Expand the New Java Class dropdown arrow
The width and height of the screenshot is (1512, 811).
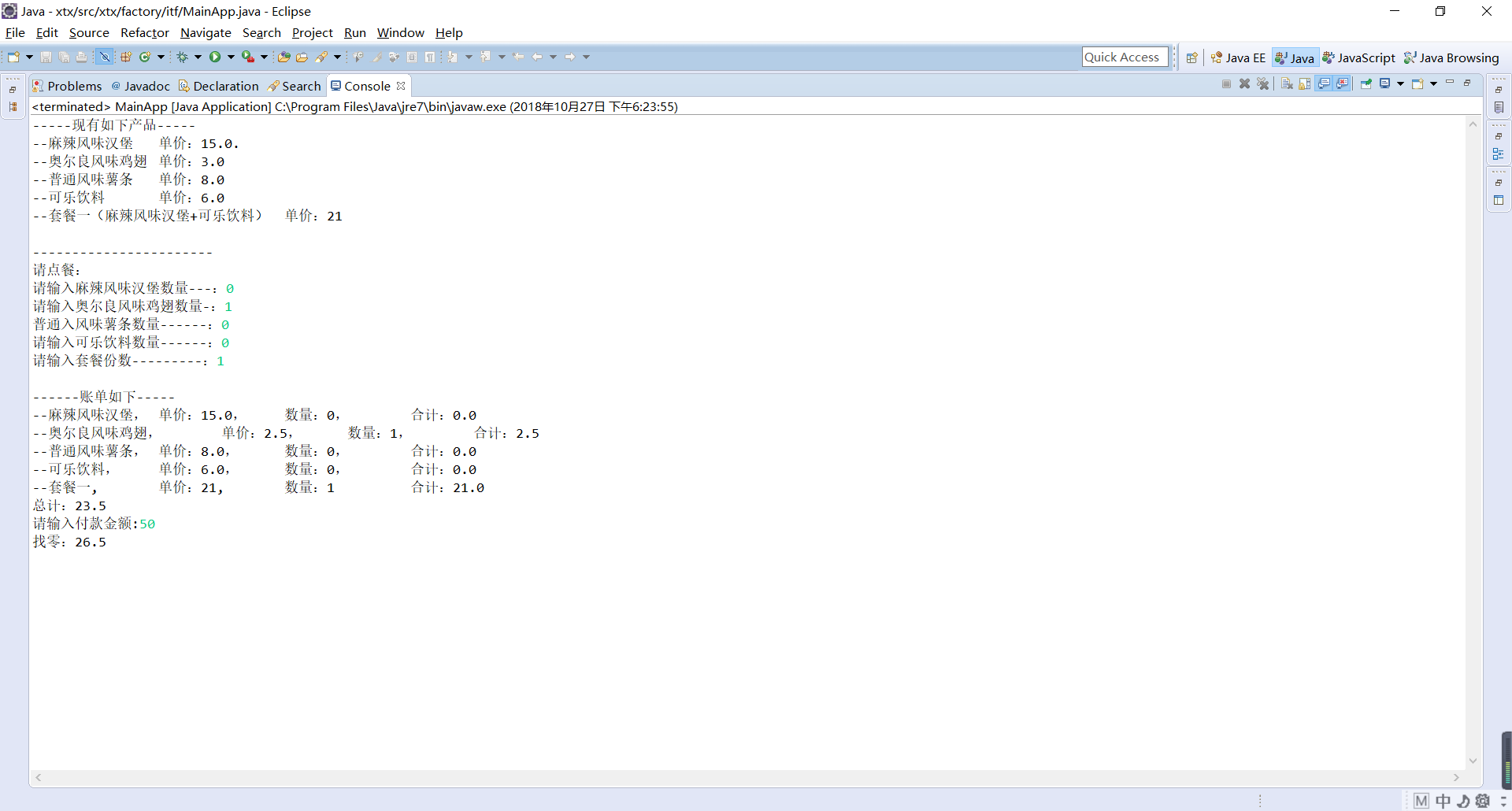(161, 57)
